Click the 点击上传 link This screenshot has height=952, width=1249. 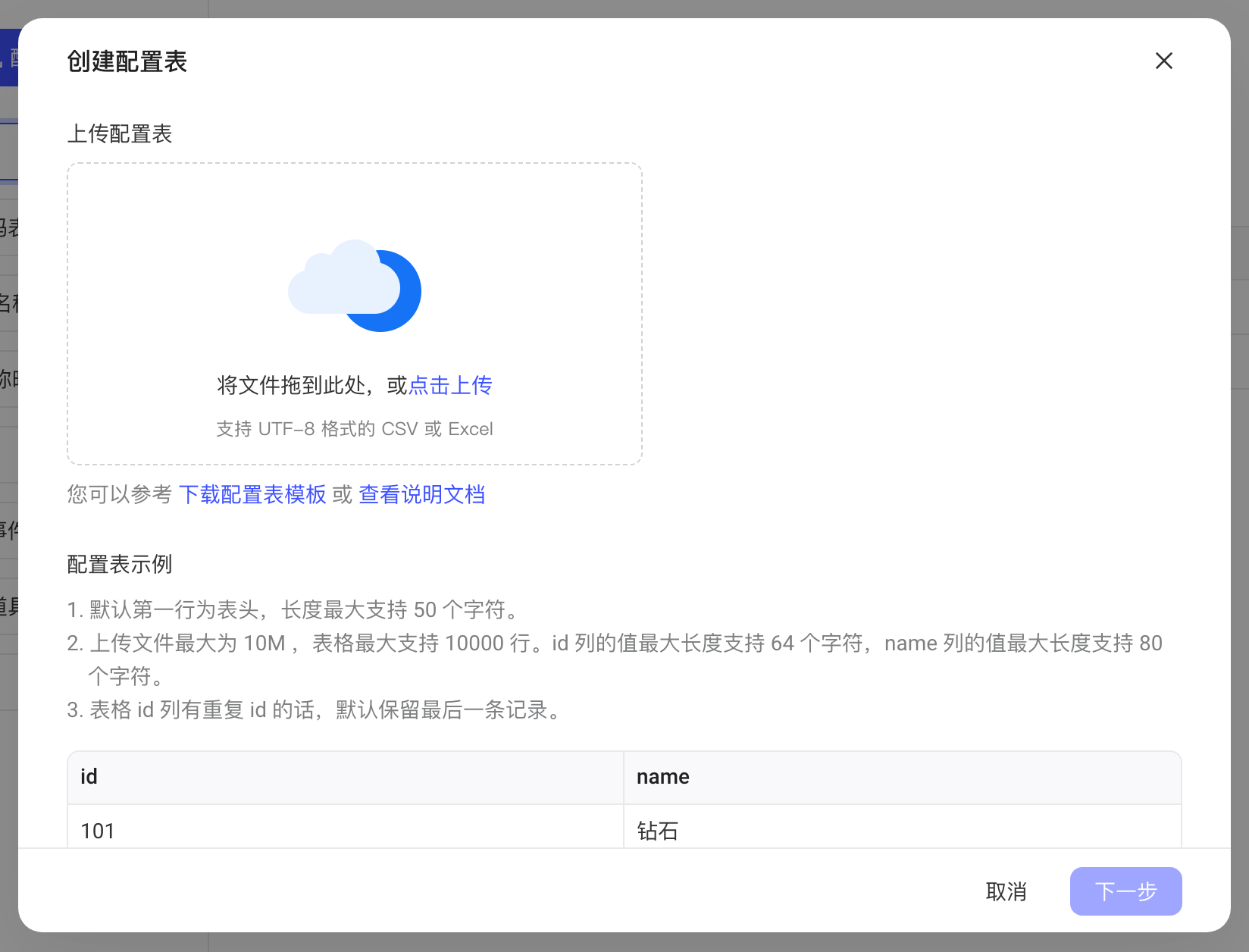click(x=450, y=385)
